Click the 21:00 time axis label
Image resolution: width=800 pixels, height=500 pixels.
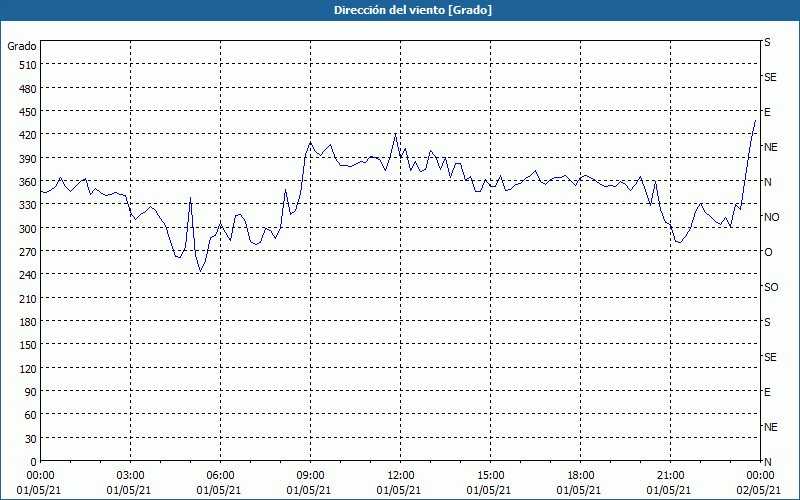[670, 476]
